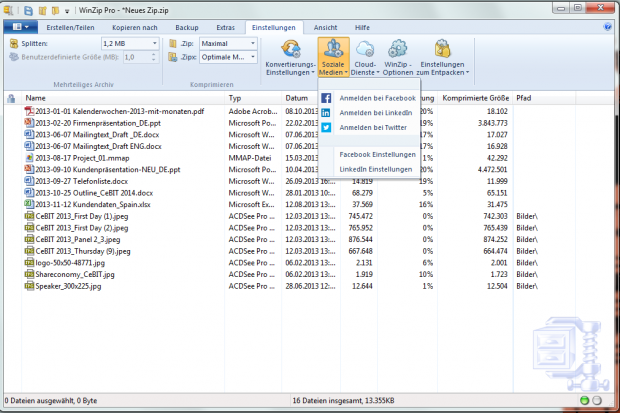Click the green status indicator light
Viewport: 620px width, 413px height.
(584, 400)
